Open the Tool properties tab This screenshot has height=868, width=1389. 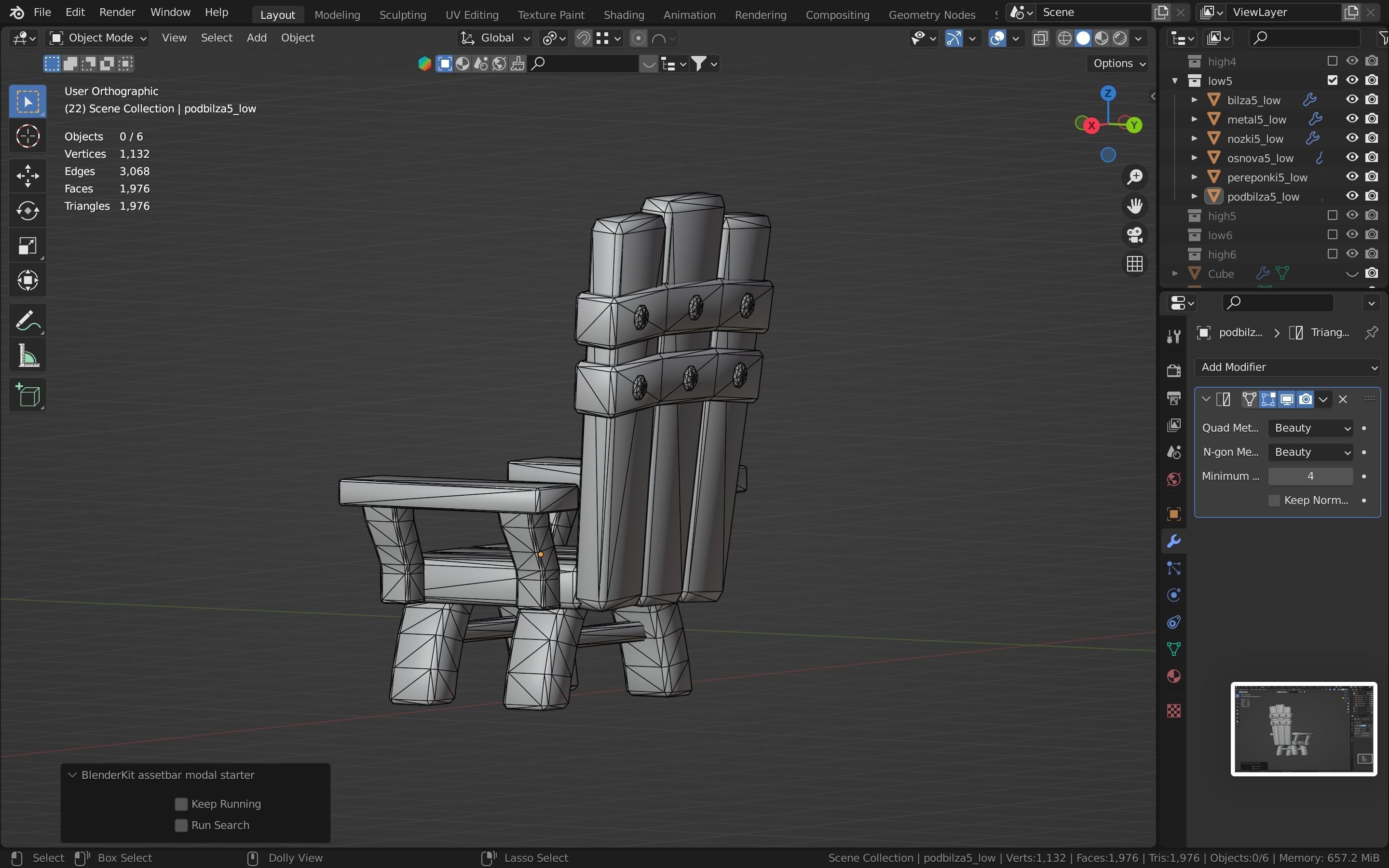(x=1174, y=336)
